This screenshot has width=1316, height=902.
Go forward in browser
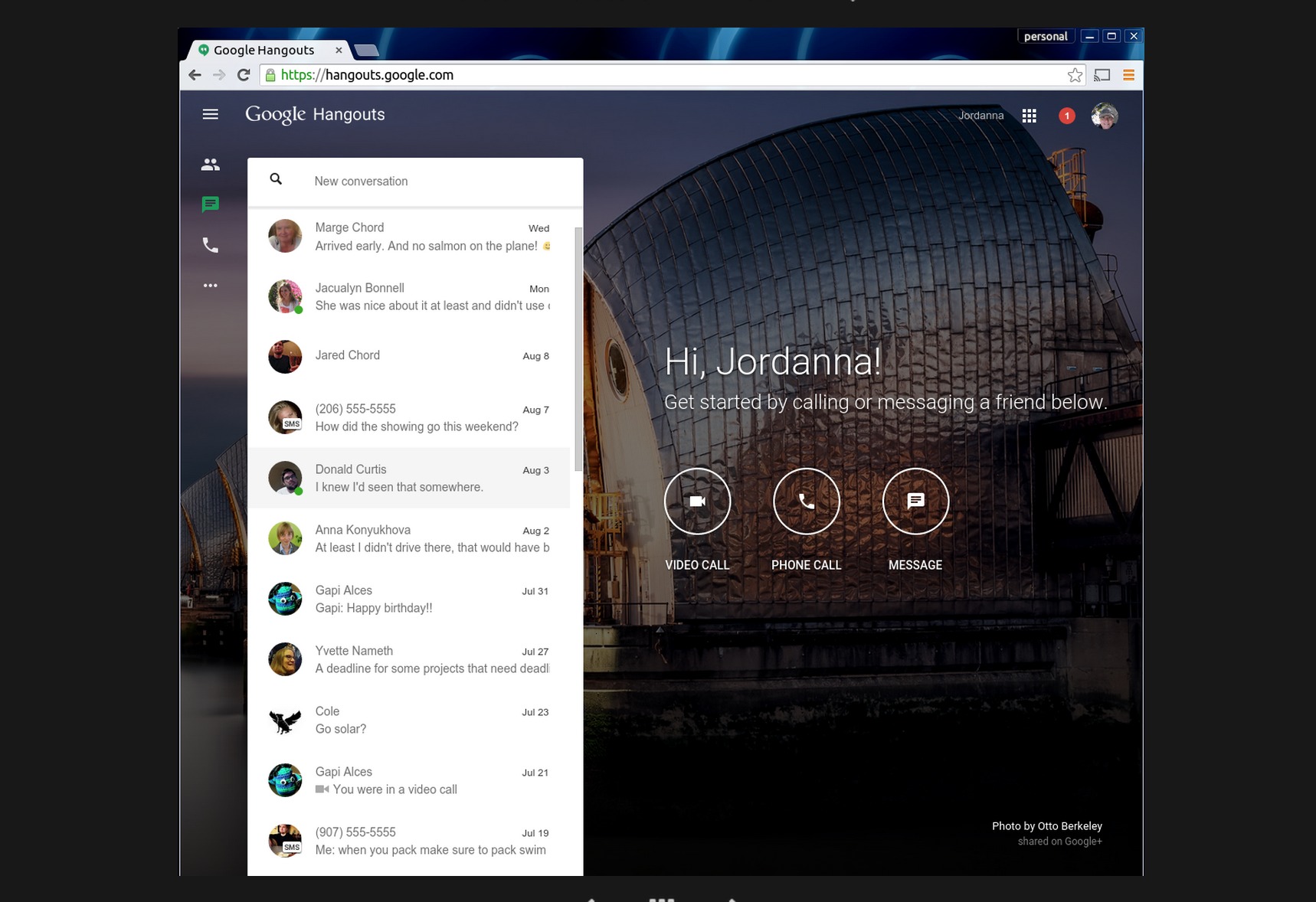click(x=219, y=75)
